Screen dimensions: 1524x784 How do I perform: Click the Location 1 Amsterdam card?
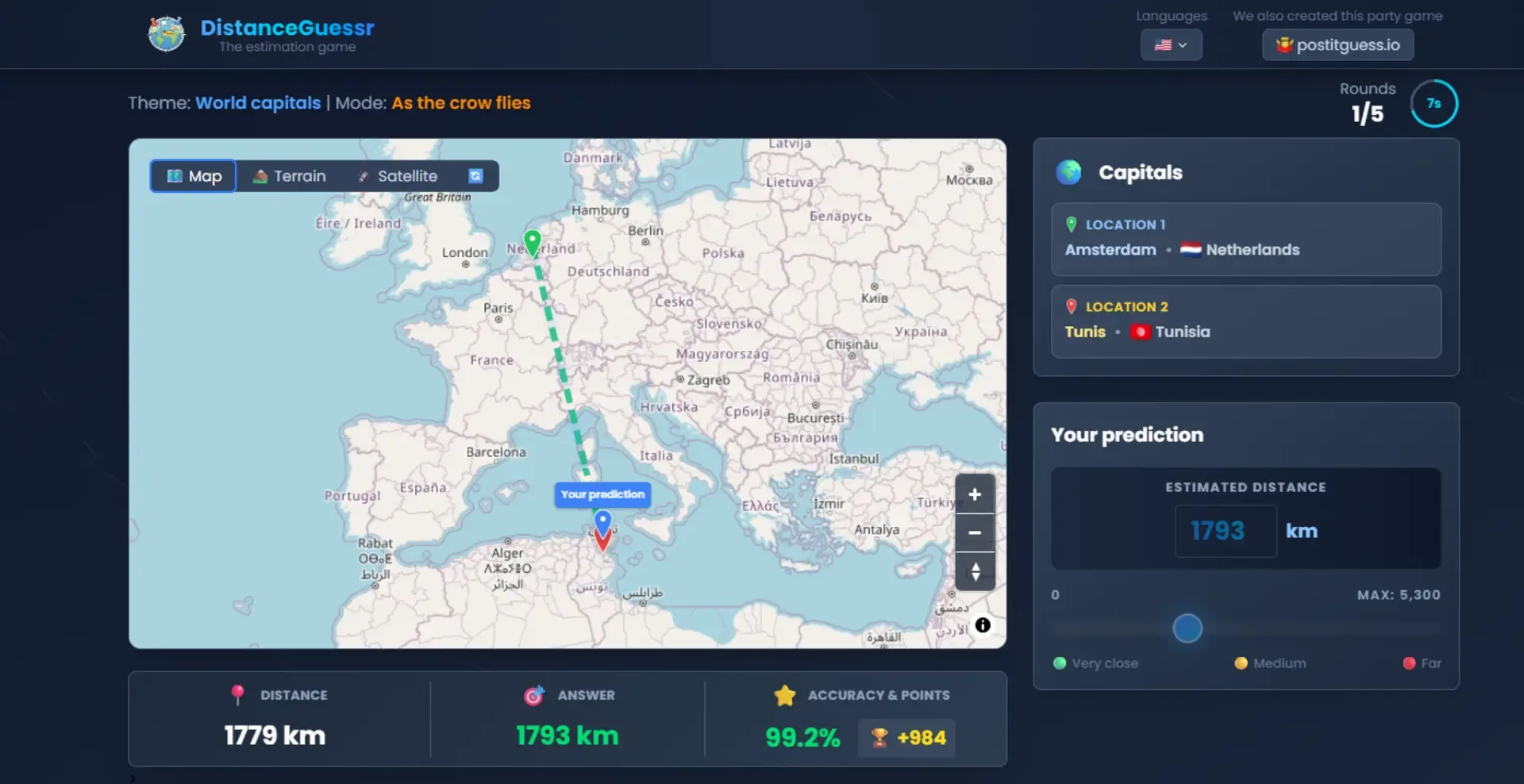pos(1245,239)
